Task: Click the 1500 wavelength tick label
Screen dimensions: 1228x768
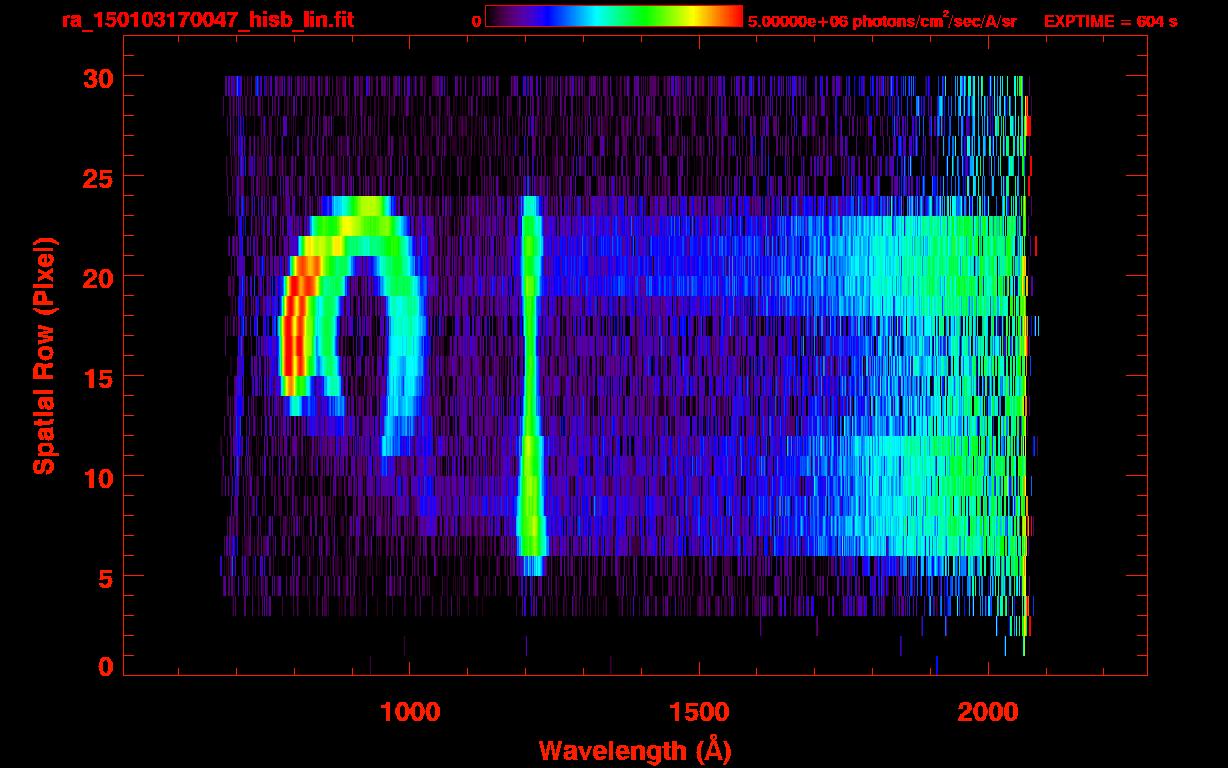Action: tap(699, 712)
